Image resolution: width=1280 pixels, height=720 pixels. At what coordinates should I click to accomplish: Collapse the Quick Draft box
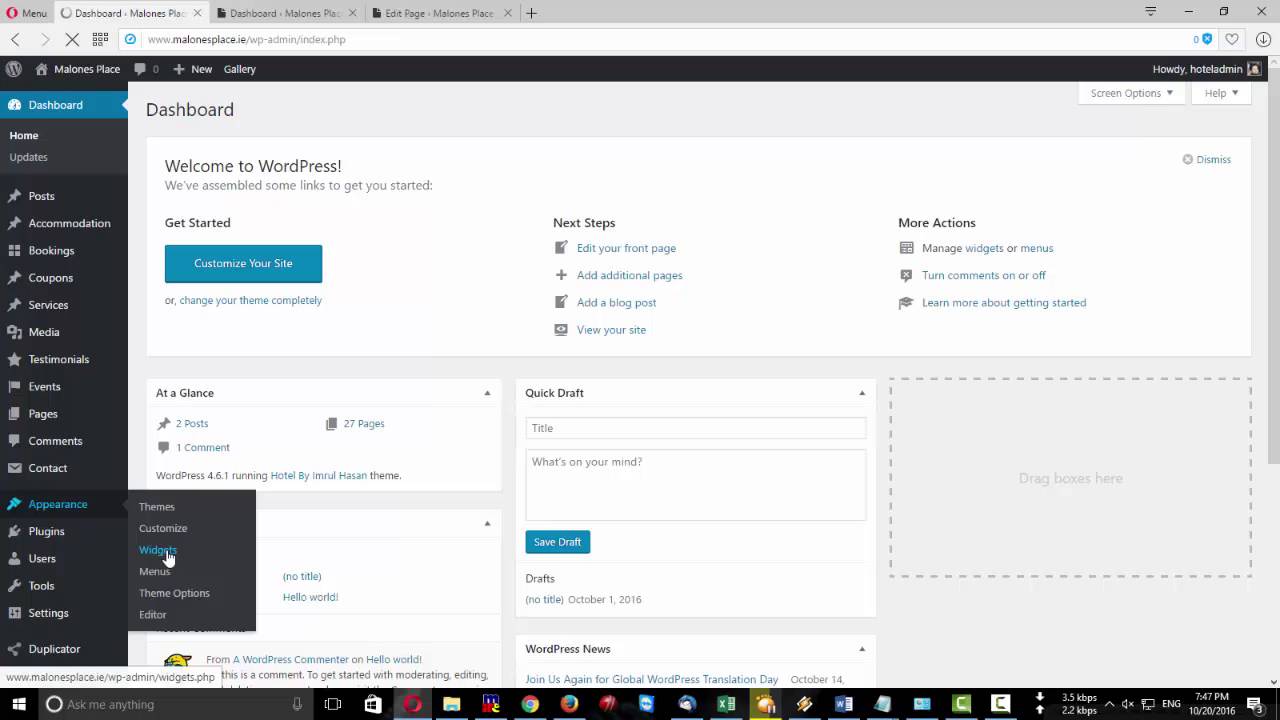click(x=862, y=393)
